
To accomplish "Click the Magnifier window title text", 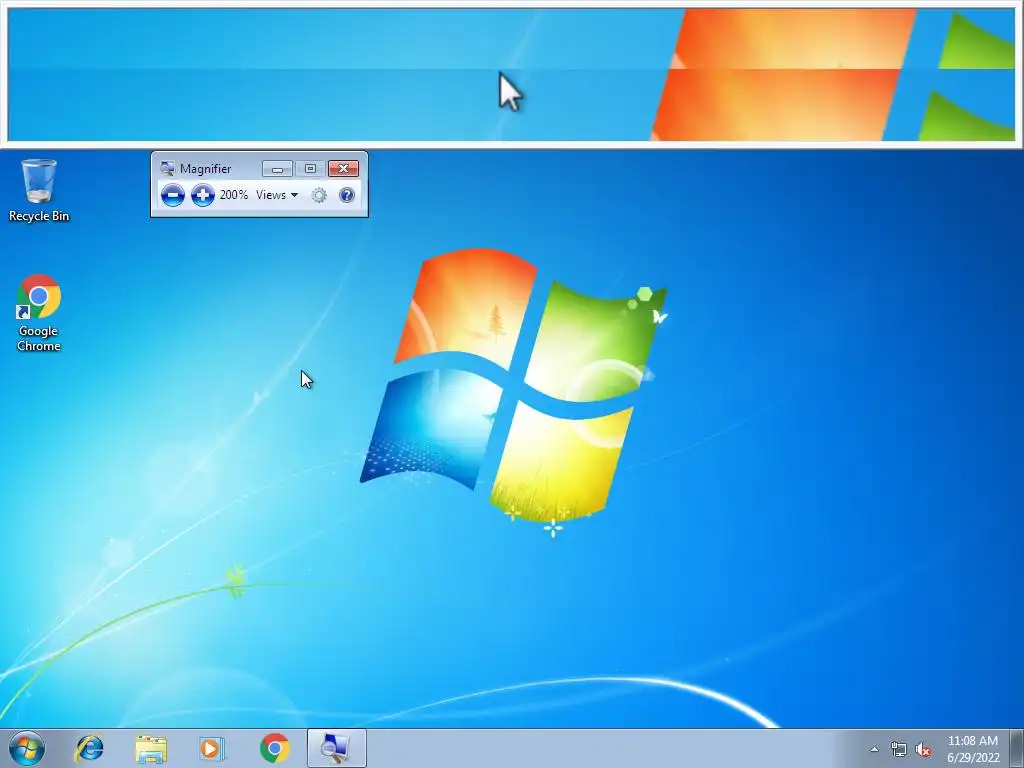I will (x=205, y=168).
